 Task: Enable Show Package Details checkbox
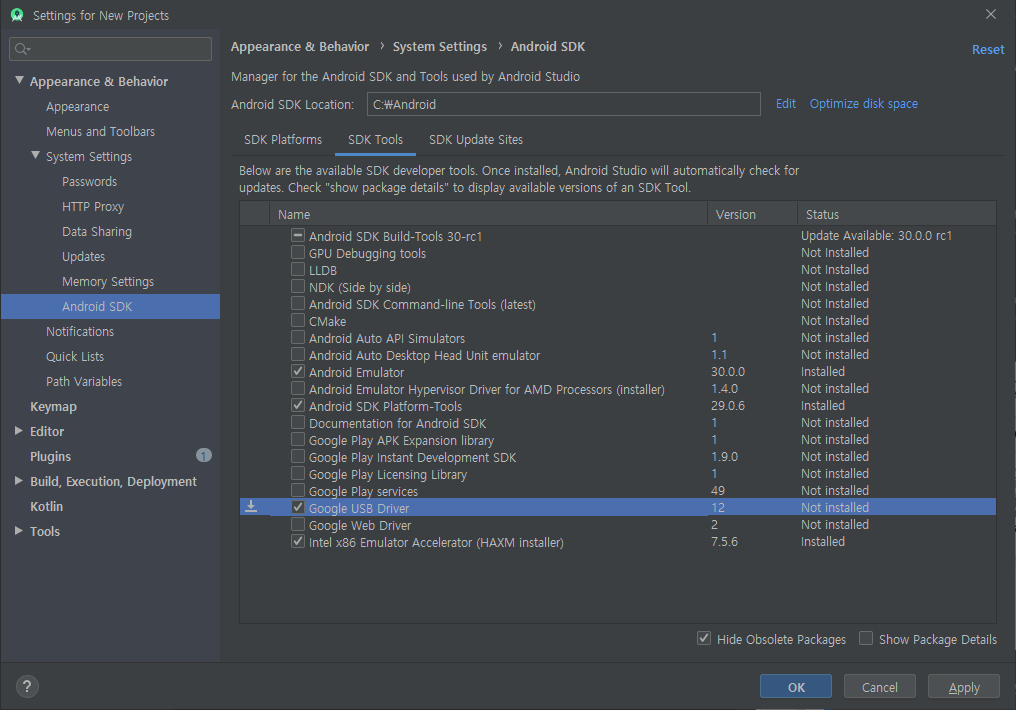pyautogui.click(x=866, y=638)
